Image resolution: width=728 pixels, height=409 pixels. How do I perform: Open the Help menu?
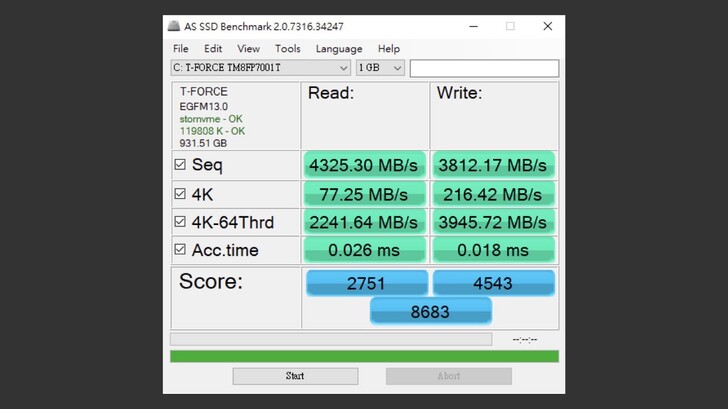pyautogui.click(x=389, y=49)
